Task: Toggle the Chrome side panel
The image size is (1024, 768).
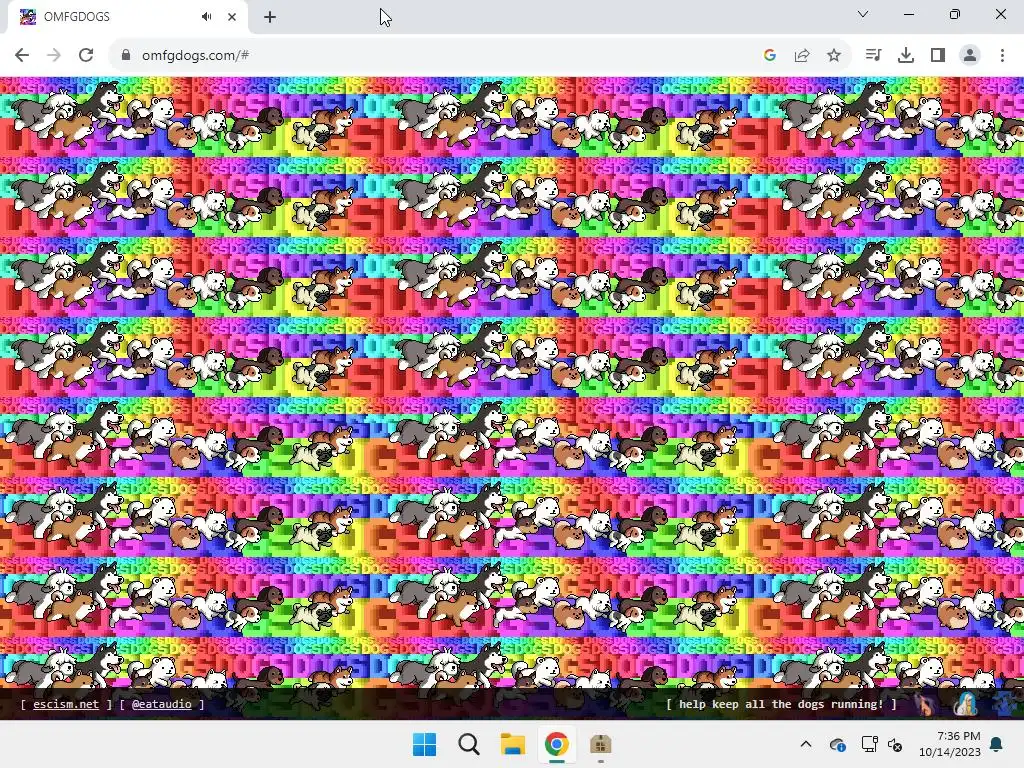Action: click(x=938, y=56)
